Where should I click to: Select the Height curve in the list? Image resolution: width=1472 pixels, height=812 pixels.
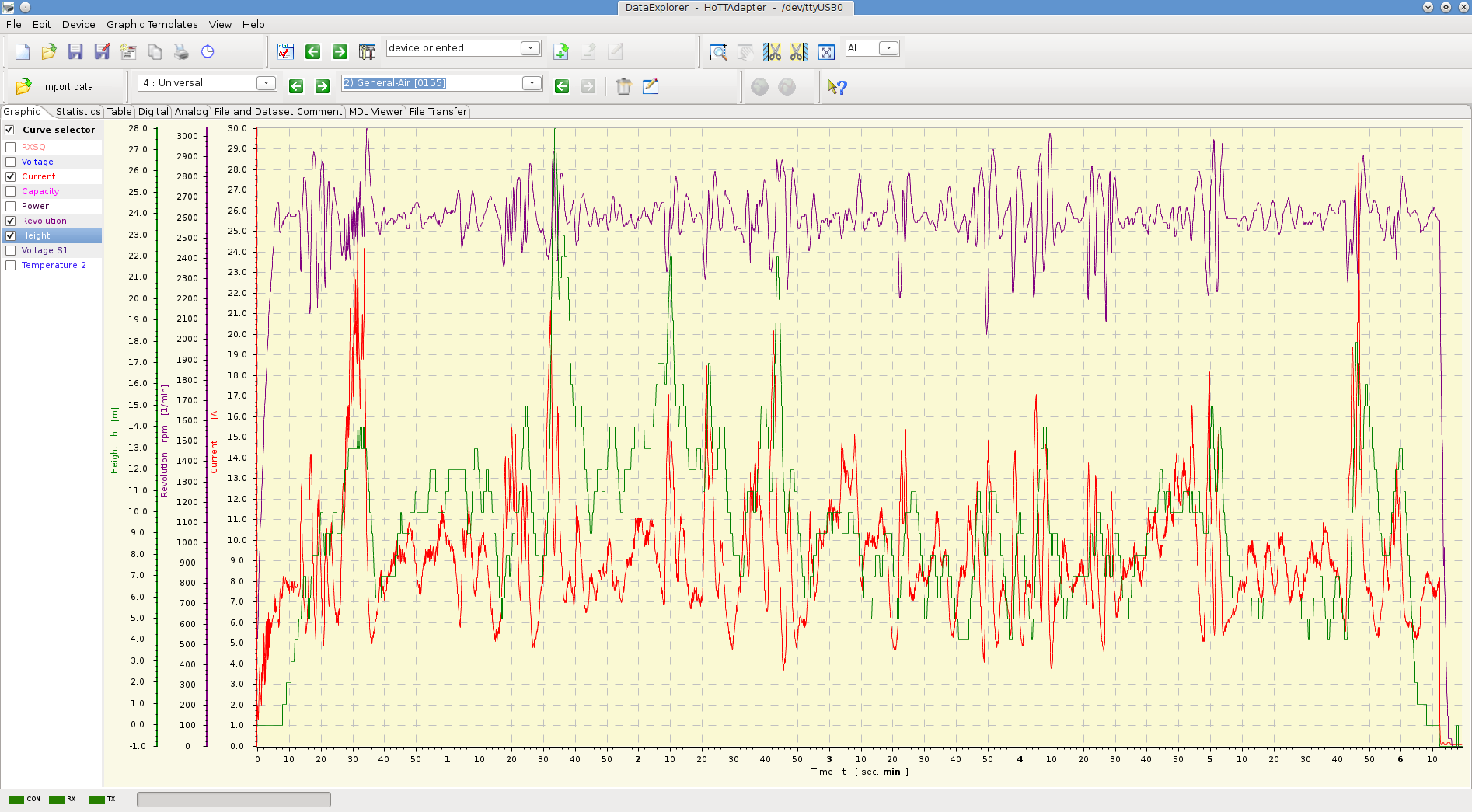pos(36,235)
